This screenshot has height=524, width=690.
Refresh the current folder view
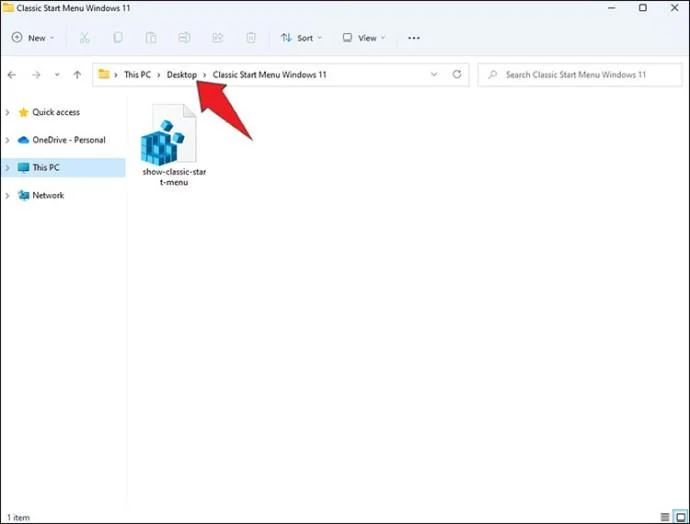point(457,74)
